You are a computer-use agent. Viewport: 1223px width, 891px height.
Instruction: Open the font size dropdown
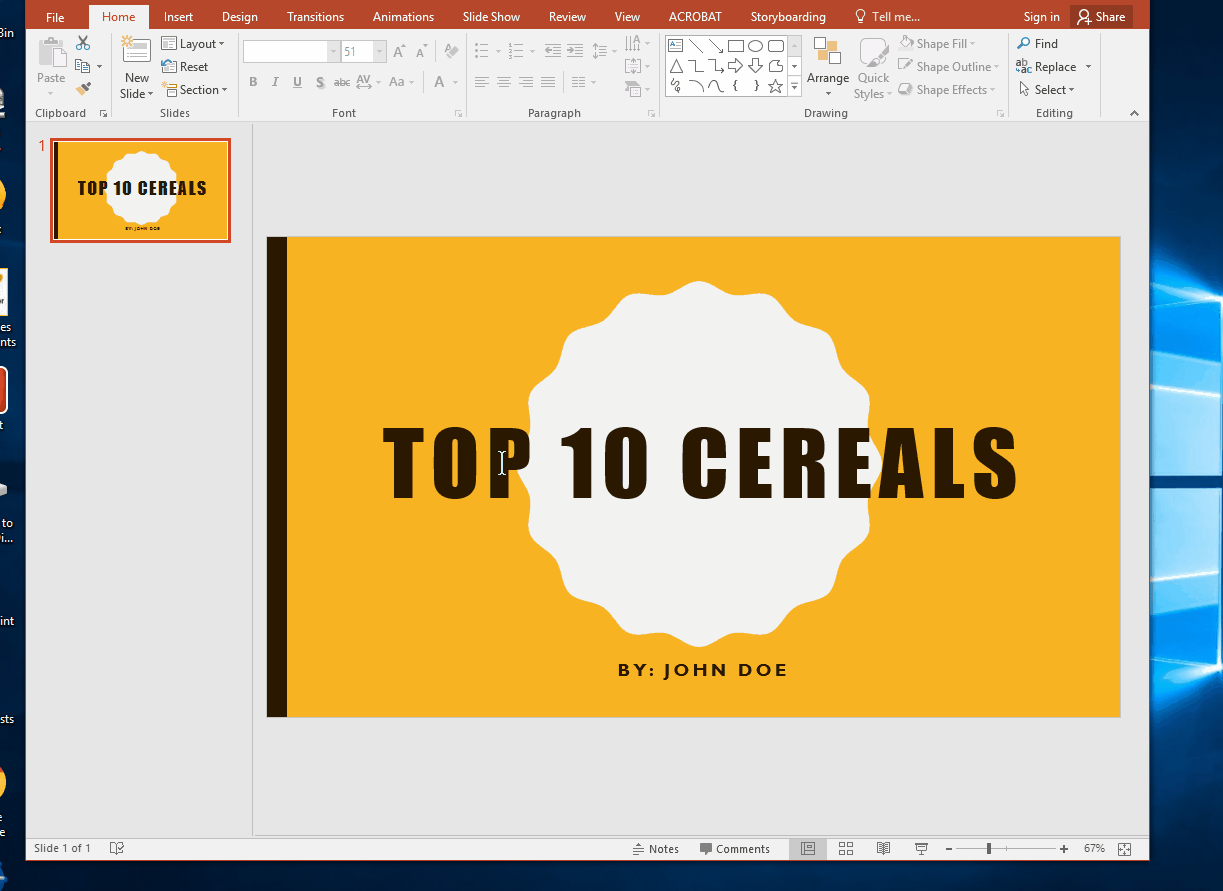coord(379,51)
